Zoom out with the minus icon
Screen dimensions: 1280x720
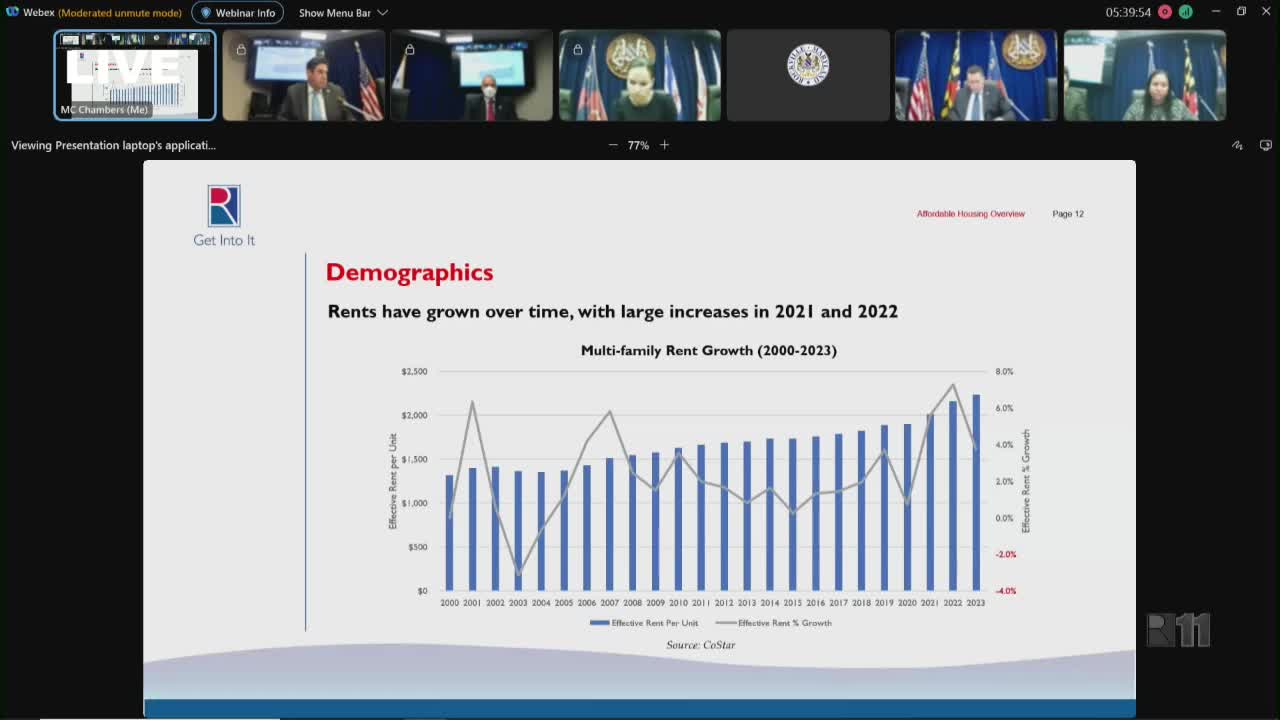click(613, 145)
